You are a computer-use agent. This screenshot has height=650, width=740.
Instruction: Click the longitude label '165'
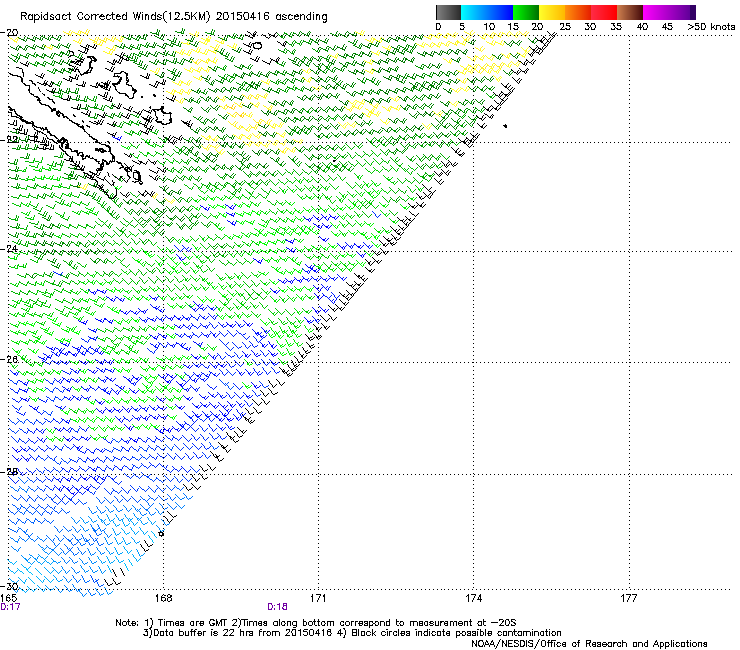[8, 598]
